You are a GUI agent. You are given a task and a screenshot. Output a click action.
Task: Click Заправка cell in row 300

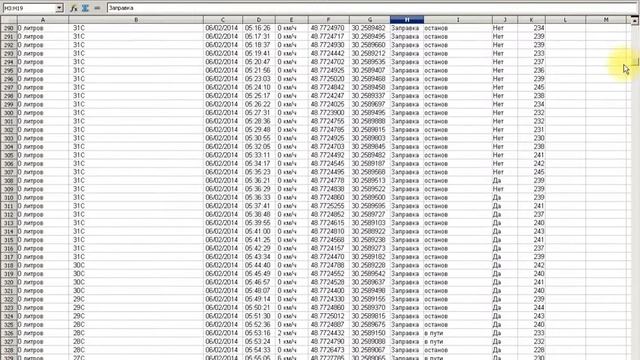[x=407, y=113]
